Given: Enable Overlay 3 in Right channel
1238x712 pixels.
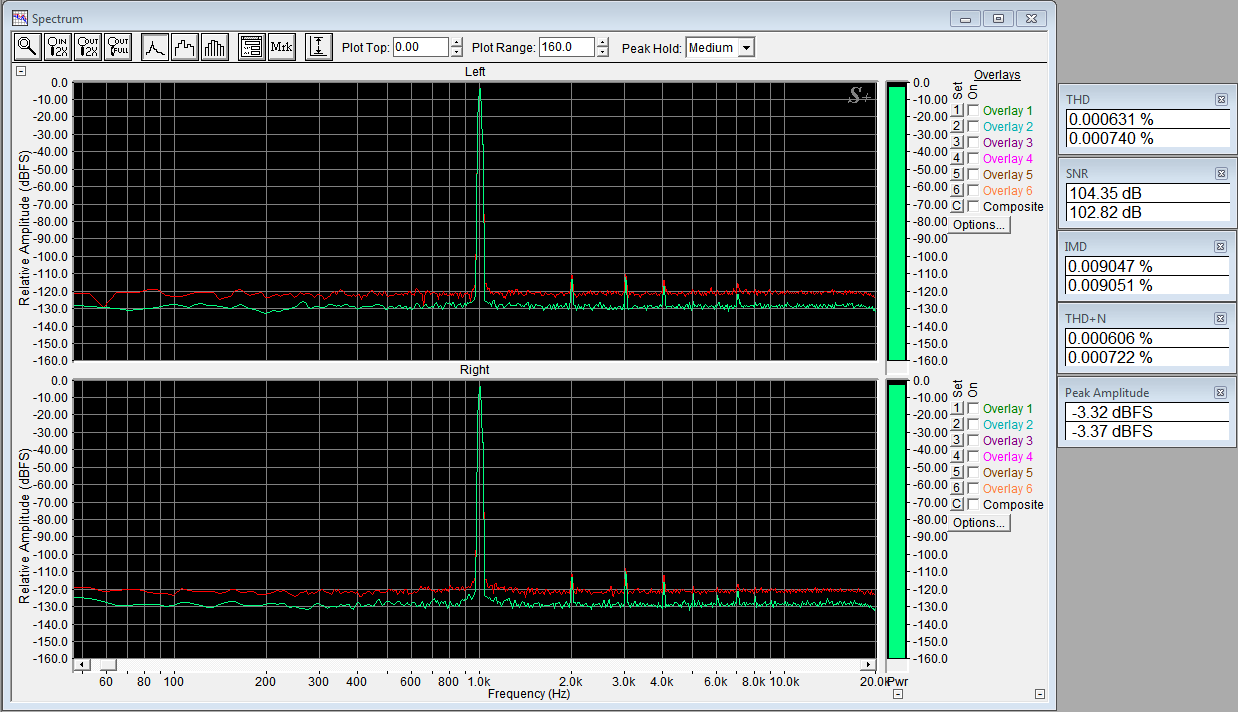Looking at the screenshot, I should tap(973, 441).
